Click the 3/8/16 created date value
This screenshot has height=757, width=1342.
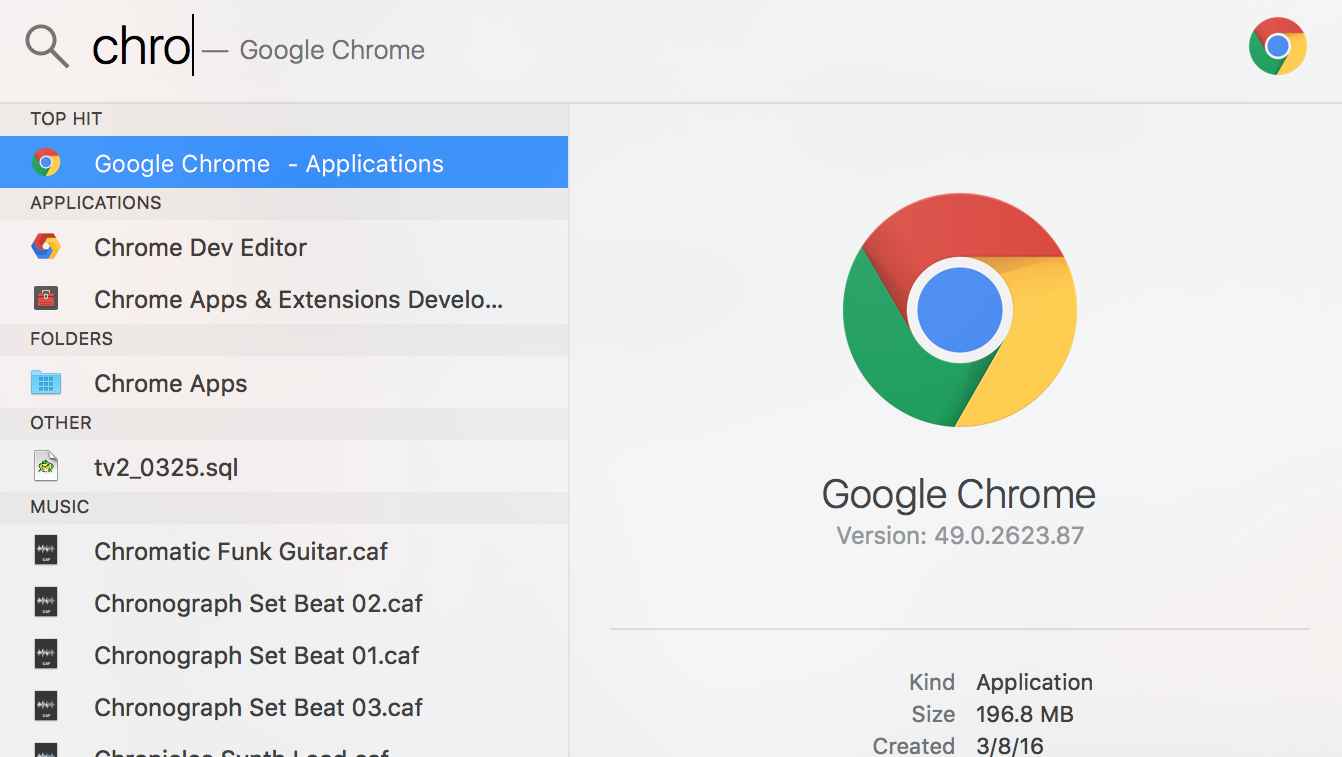[1010, 746]
